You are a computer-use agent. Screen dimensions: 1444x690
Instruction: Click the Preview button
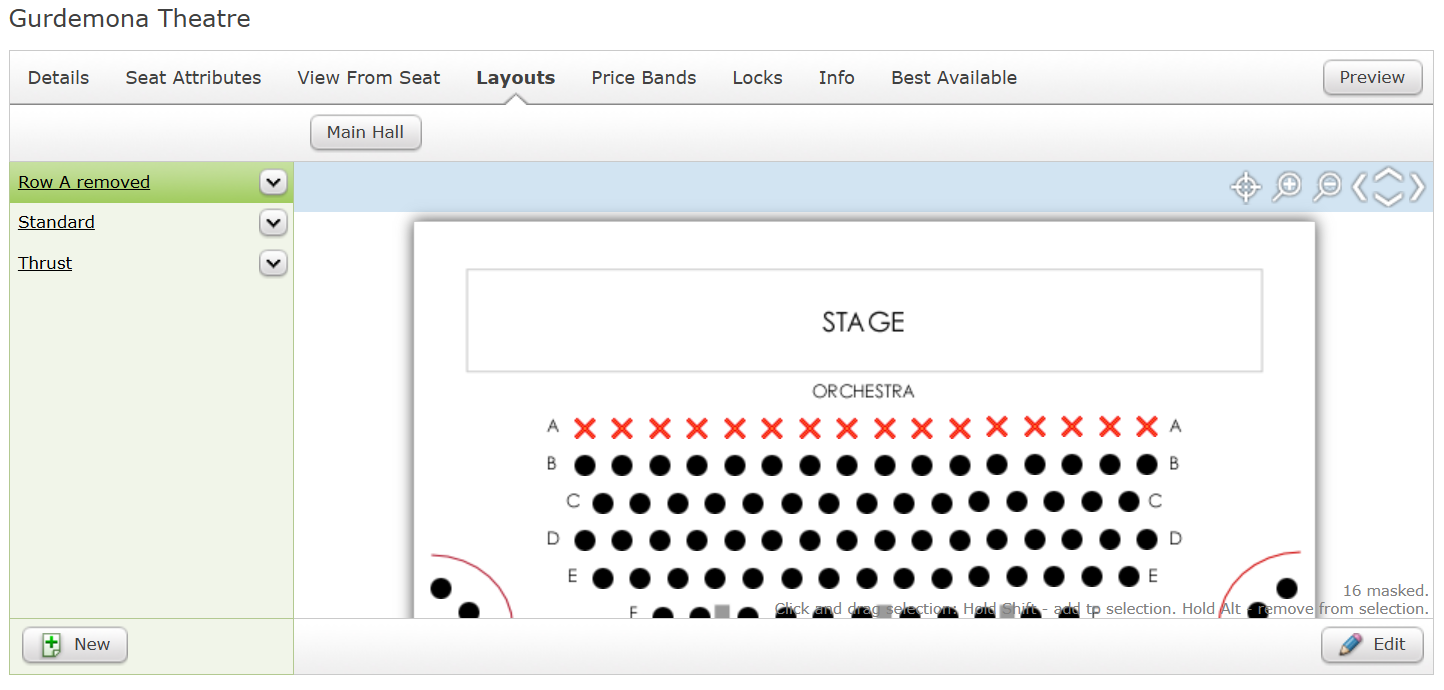click(1372, 77)
